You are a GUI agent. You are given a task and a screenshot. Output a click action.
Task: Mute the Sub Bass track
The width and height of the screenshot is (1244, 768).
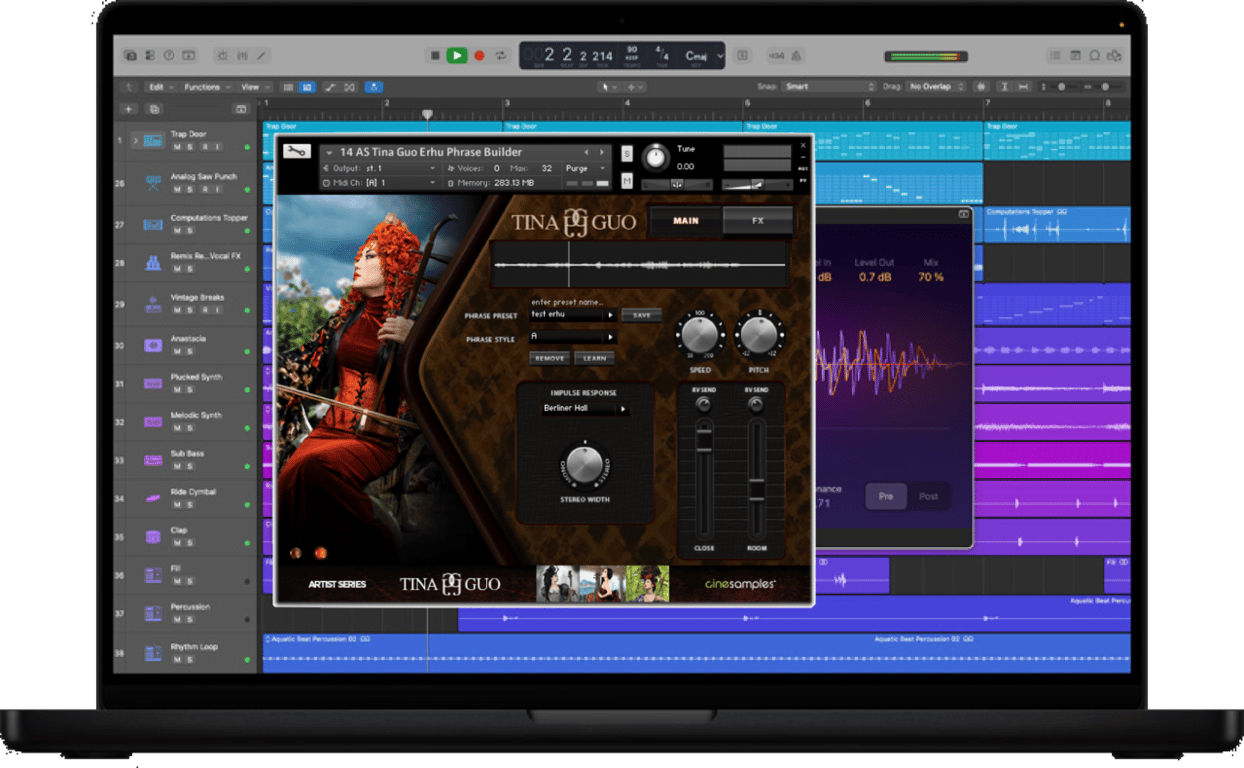tap(177, 466)
